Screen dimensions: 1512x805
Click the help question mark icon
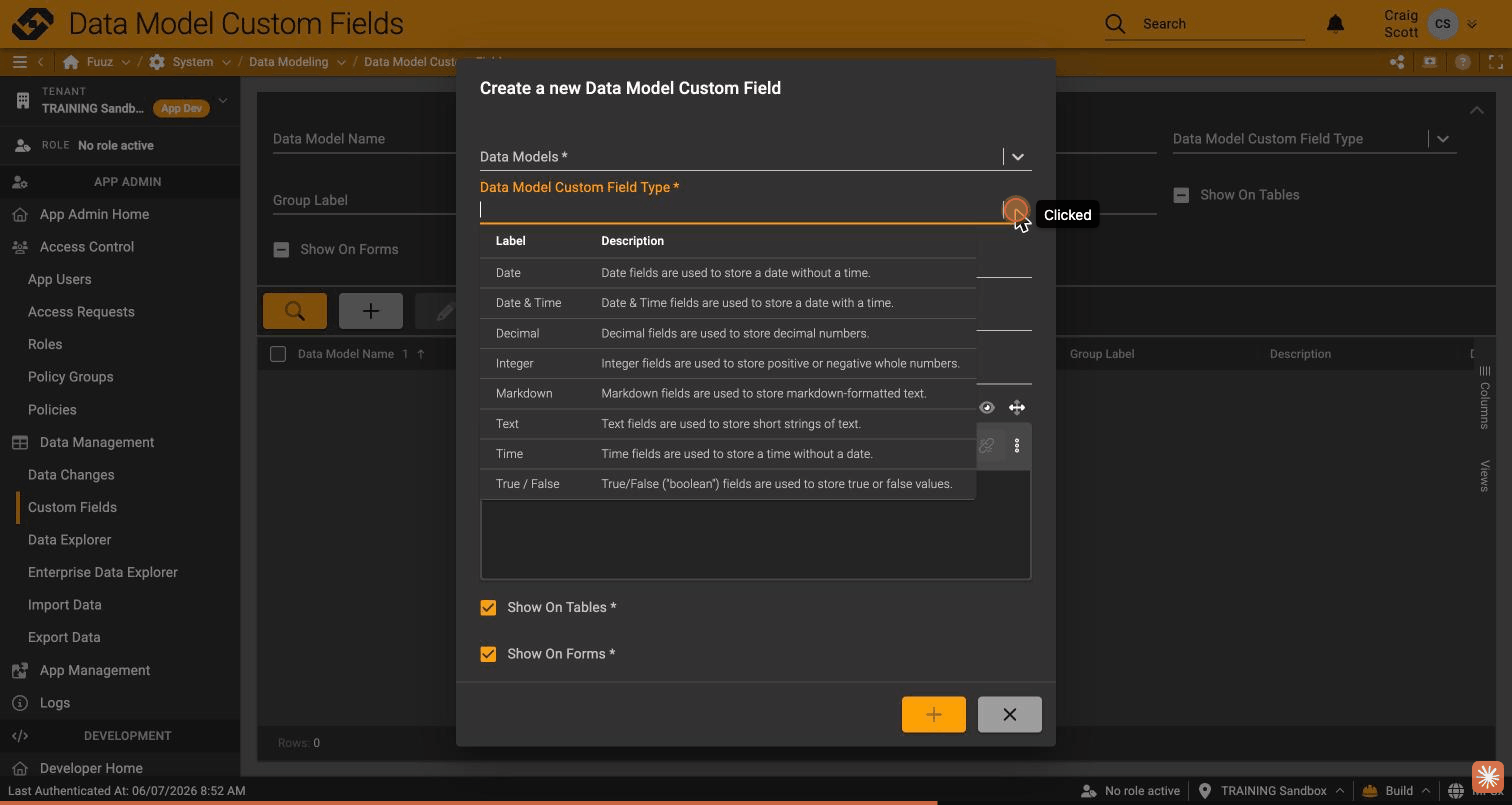coord(1462,62)
